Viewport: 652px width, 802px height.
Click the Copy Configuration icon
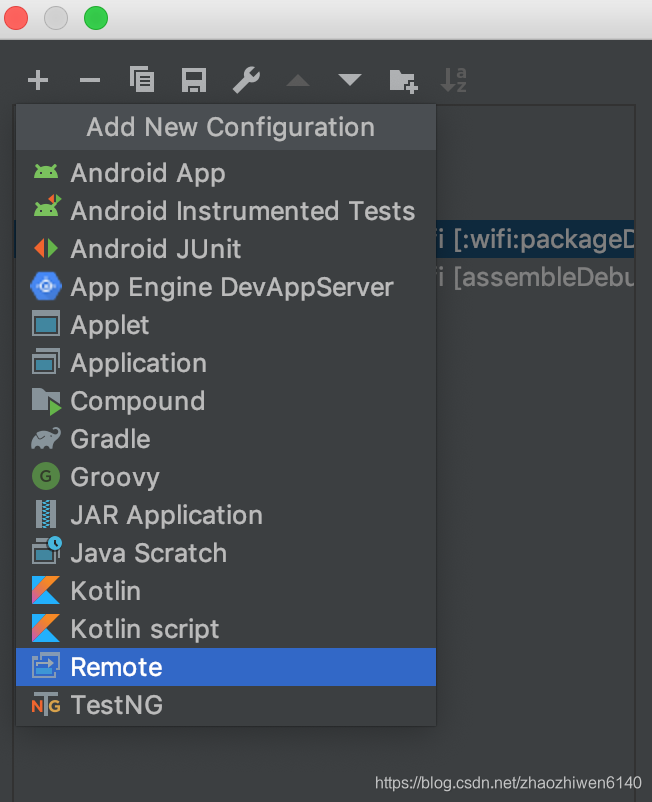click(142, 80)
